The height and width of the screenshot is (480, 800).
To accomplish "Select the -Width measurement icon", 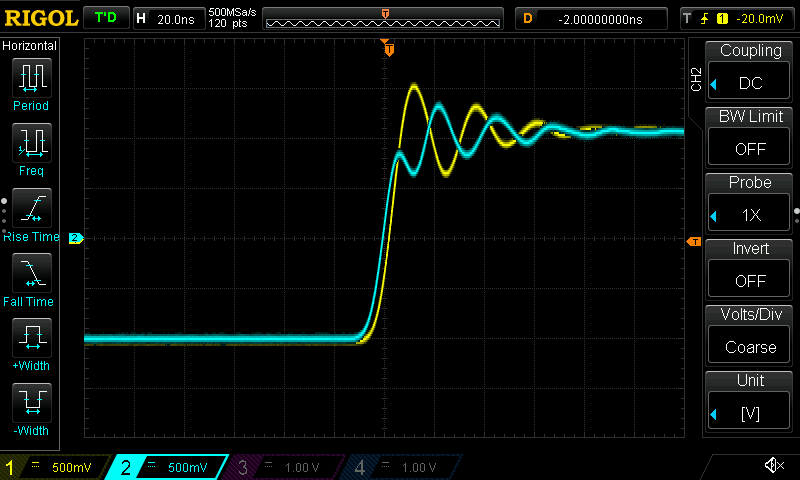I will point(32,402).
